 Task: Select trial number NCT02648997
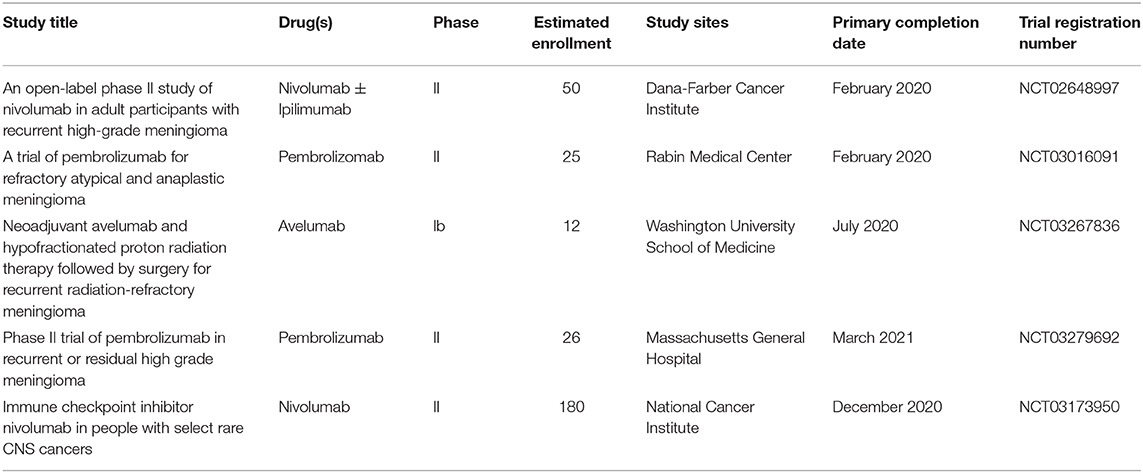coord(1068,88)
